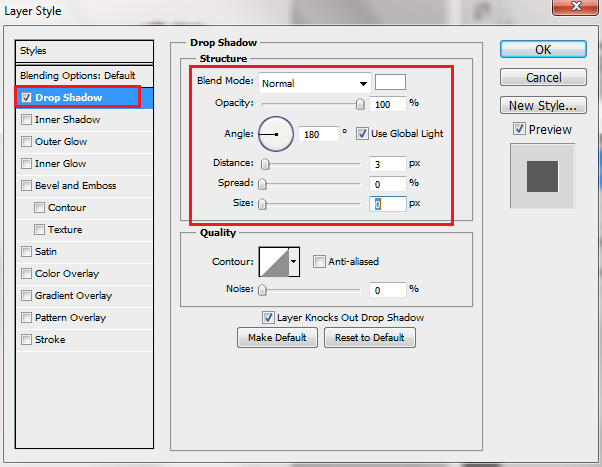
Task: Enable the Pattern Overlay checkbox
Action: point(26,318)
